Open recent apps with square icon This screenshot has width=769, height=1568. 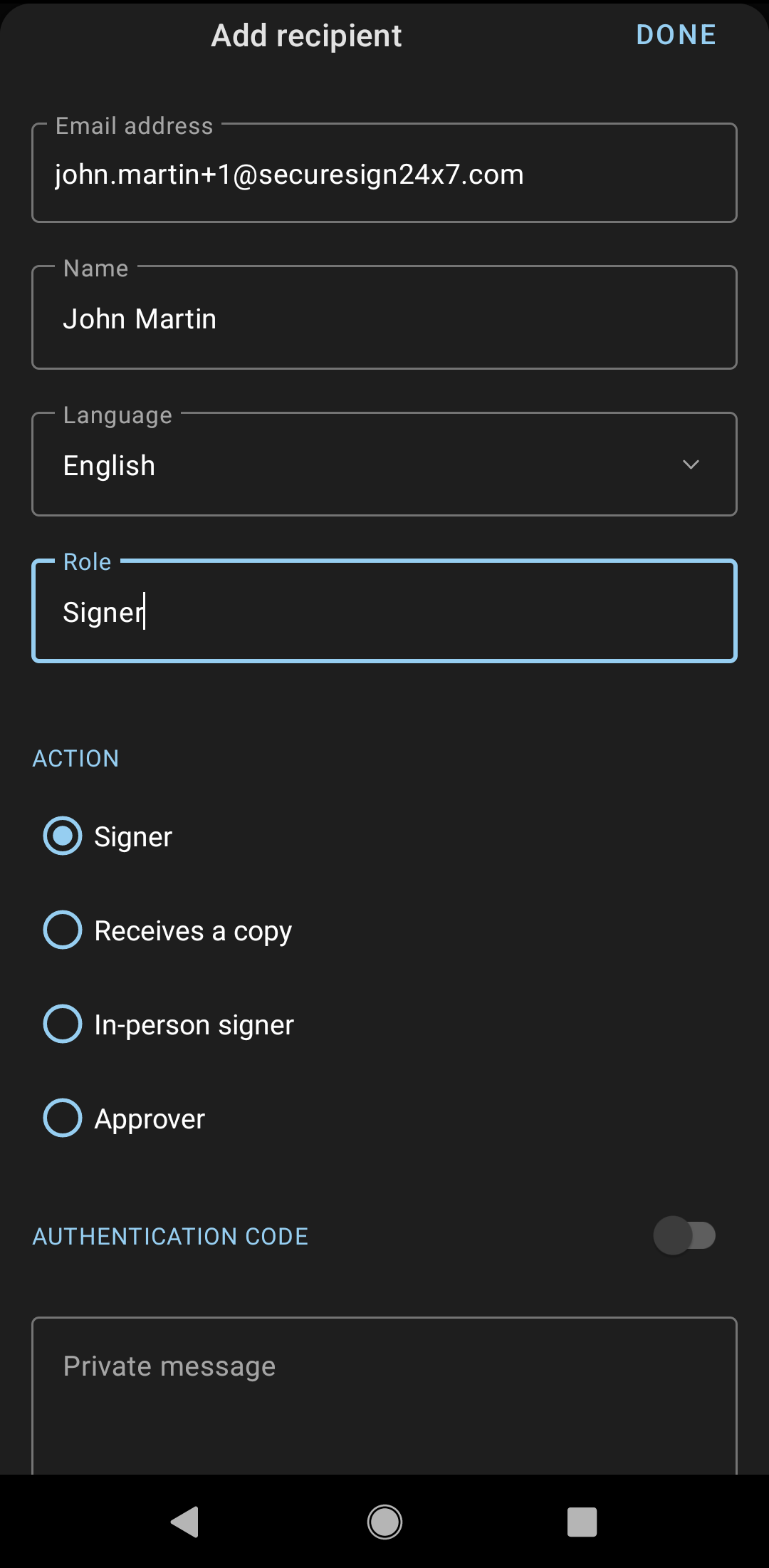[582, 1522]
